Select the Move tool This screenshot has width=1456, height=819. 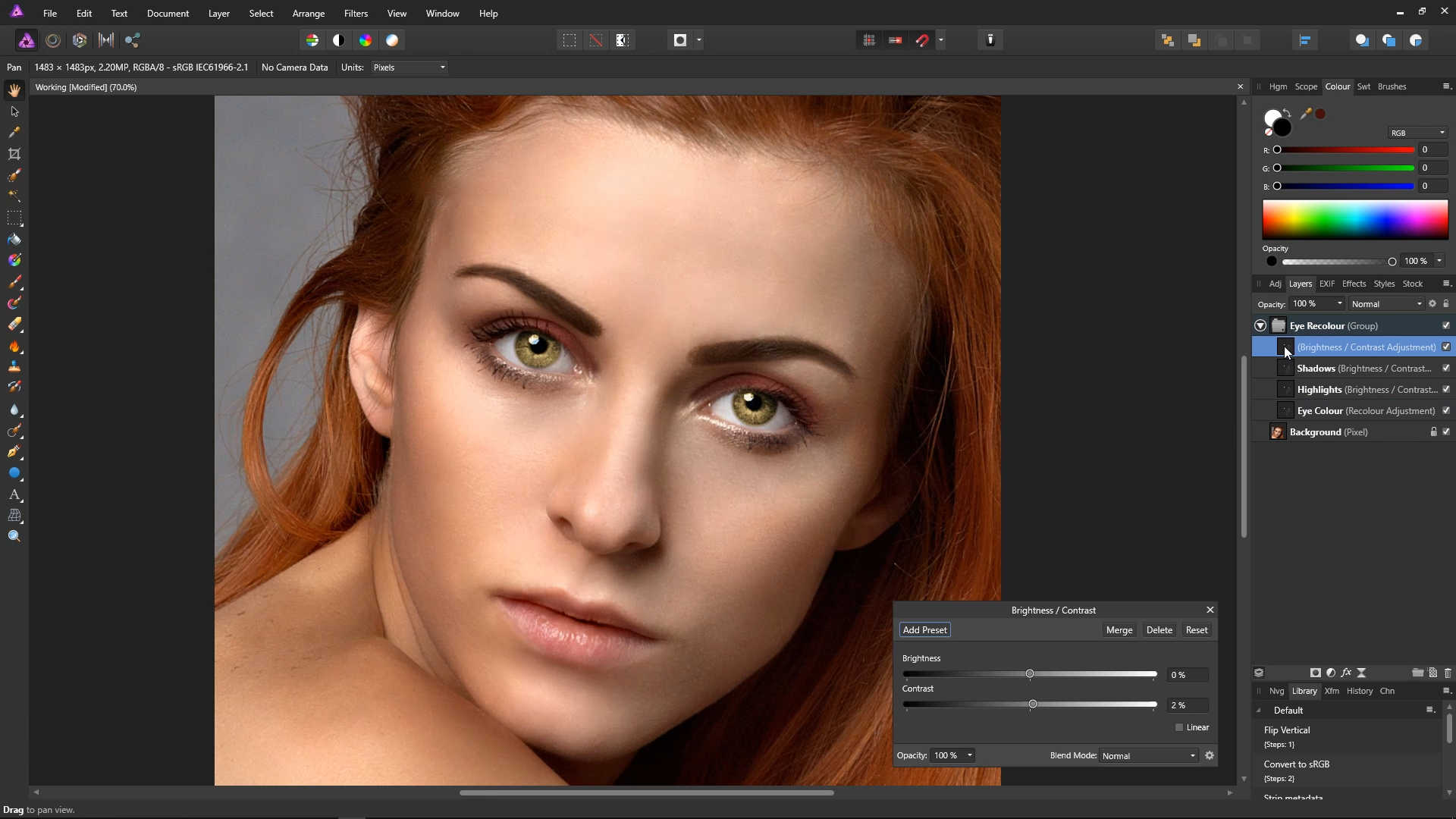[x=14, y=111]
